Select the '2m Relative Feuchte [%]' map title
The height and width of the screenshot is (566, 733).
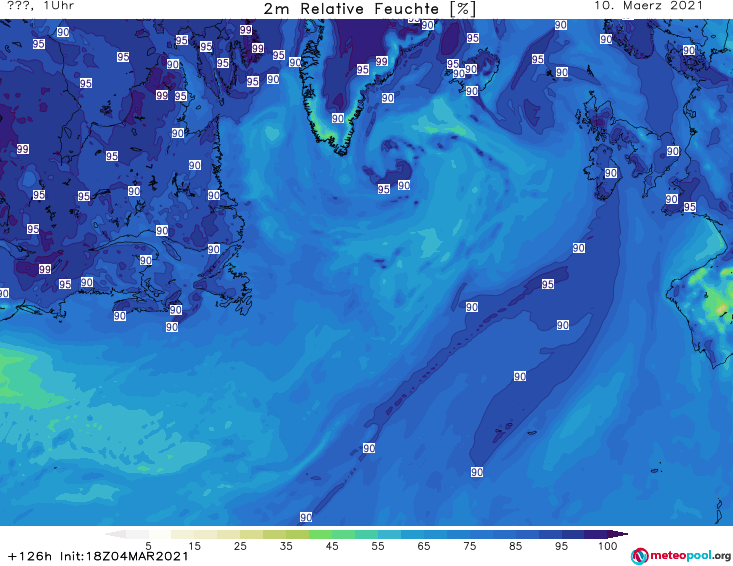369,9
